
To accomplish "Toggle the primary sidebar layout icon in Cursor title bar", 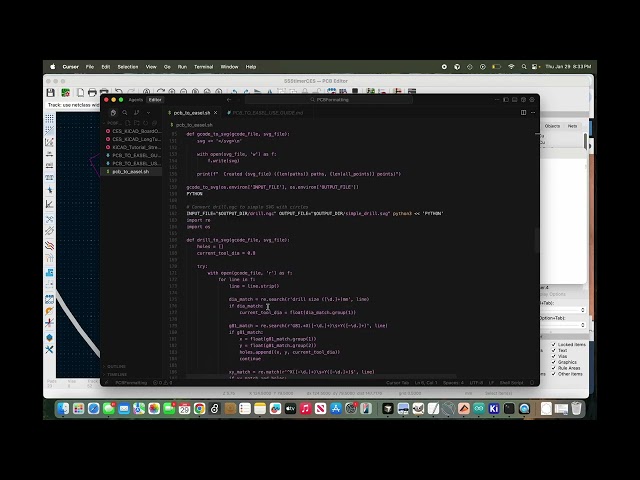I will (506, 100).
